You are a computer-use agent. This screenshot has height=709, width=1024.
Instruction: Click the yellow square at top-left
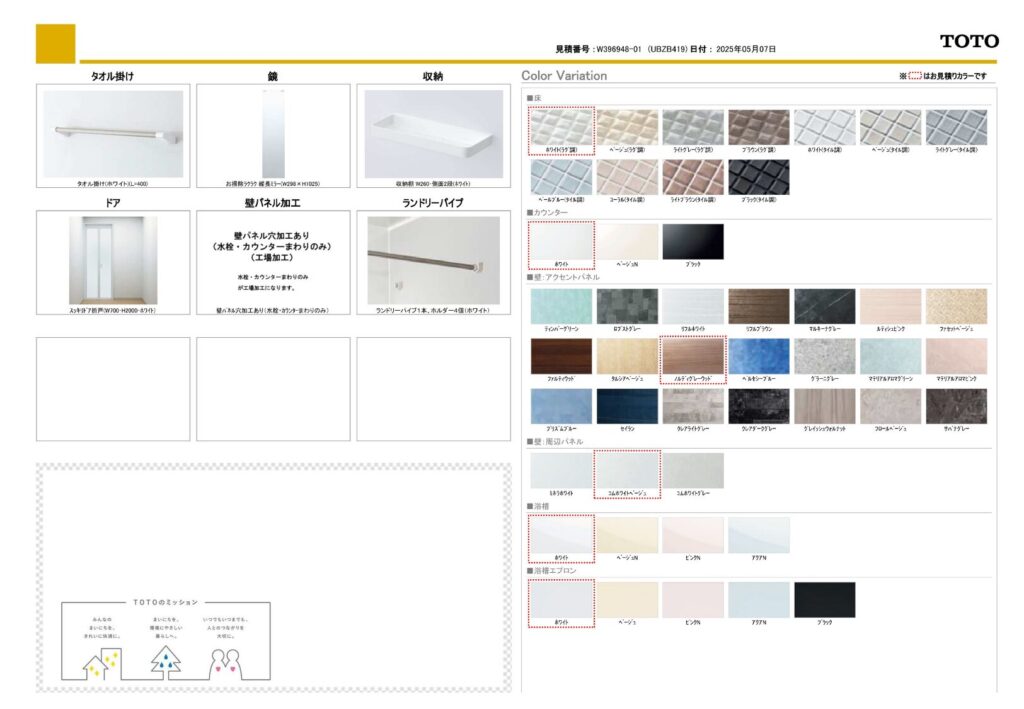(x=55, y=43)
